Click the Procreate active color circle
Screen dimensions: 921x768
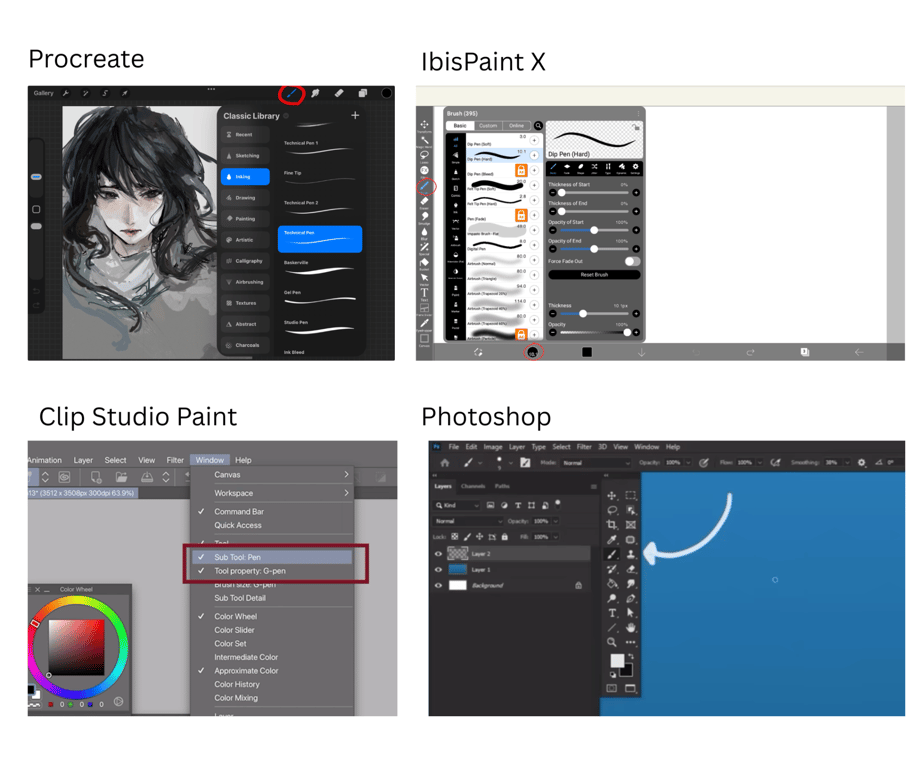tap(386, 93)
